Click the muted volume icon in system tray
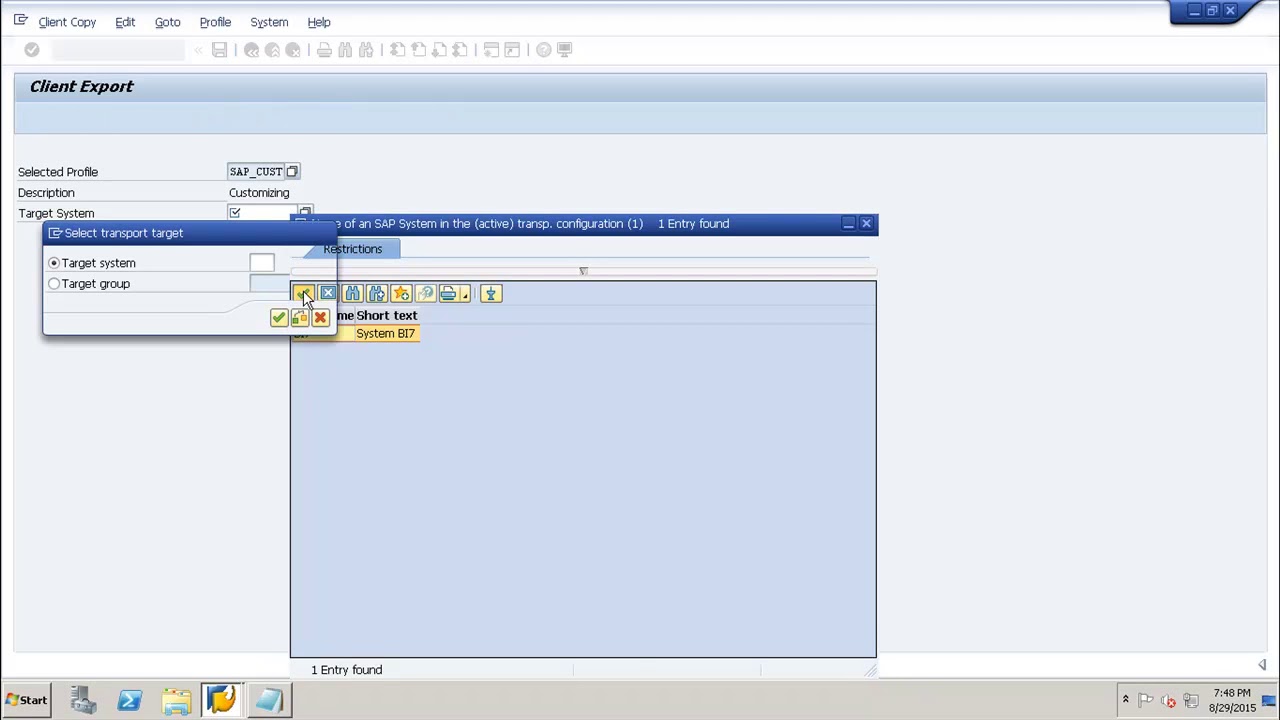1280x720 pixels. click(1168, 701)
